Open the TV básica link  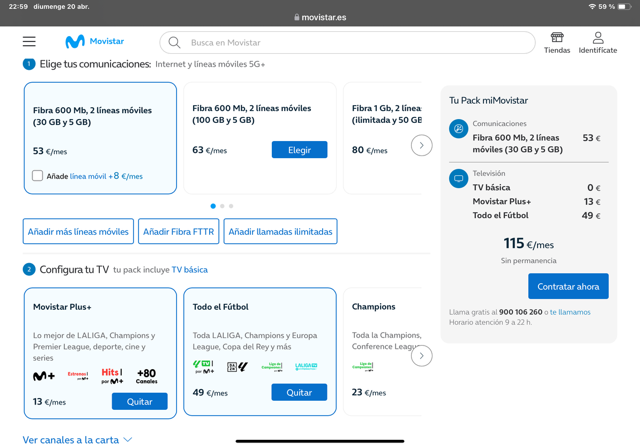[x=189, y=270]
